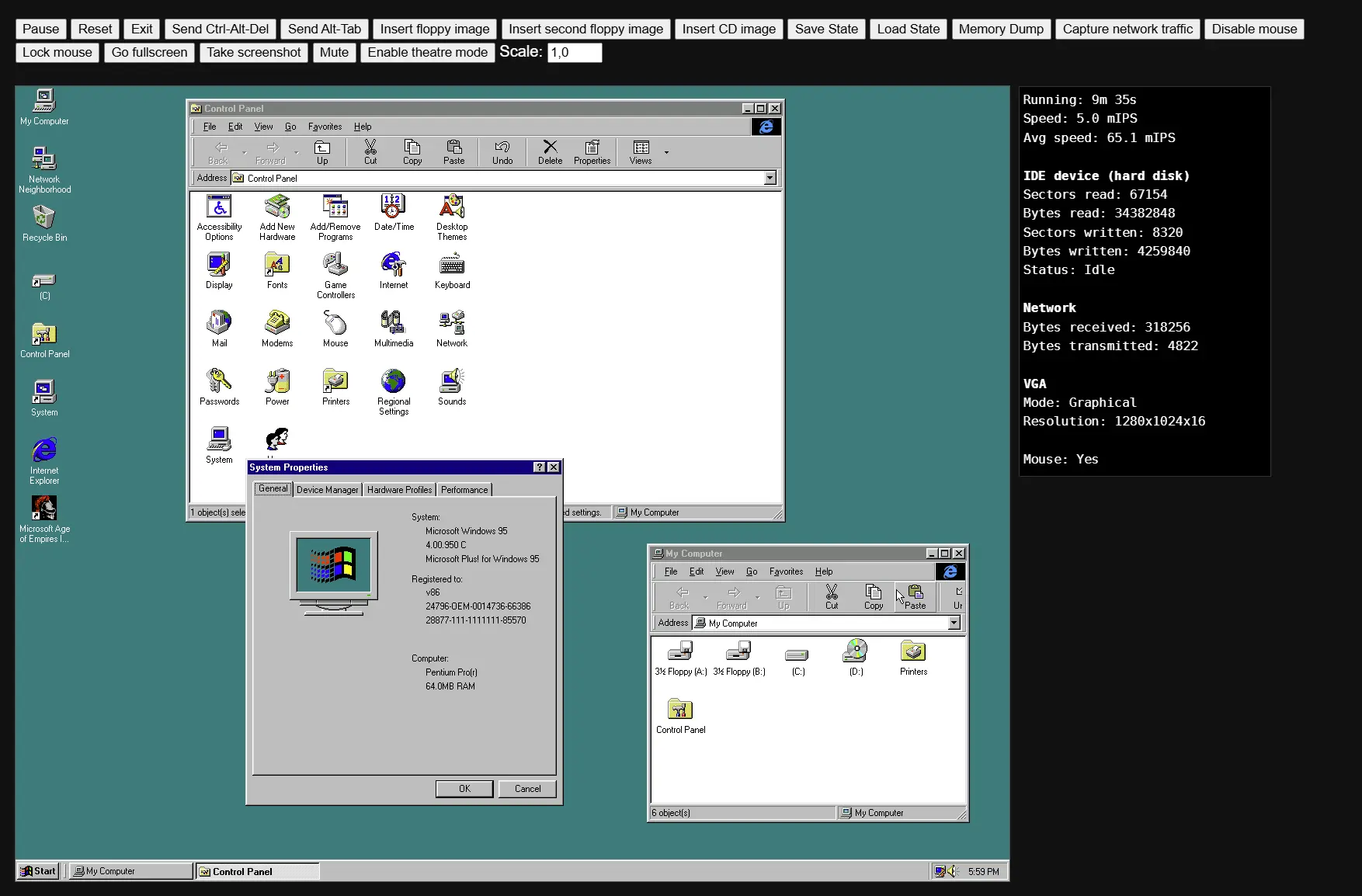1362x896 pixels.
Task: Switch to My Computer taskbar button
Action: (x=130, y=871)
